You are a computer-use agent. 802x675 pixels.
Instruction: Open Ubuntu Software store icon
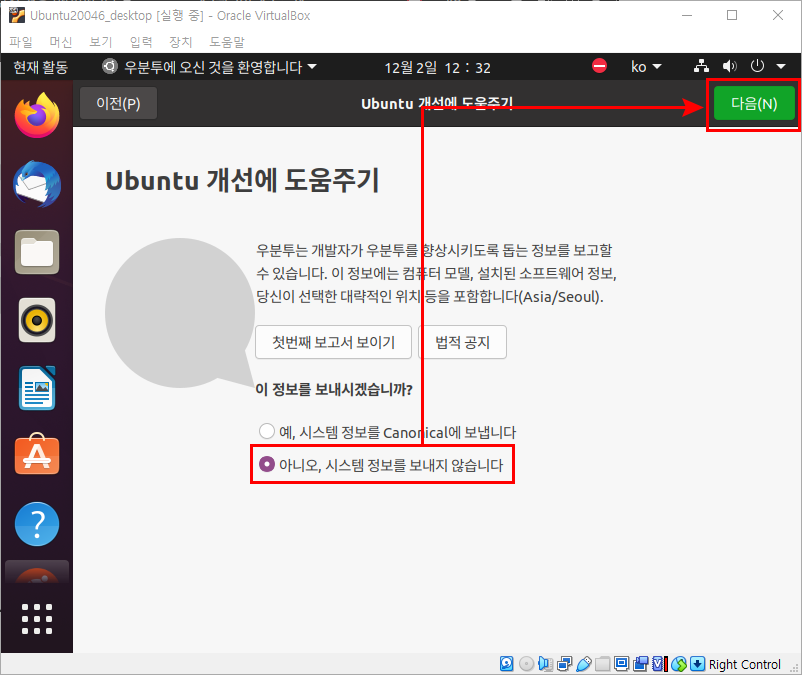[37, 454]
